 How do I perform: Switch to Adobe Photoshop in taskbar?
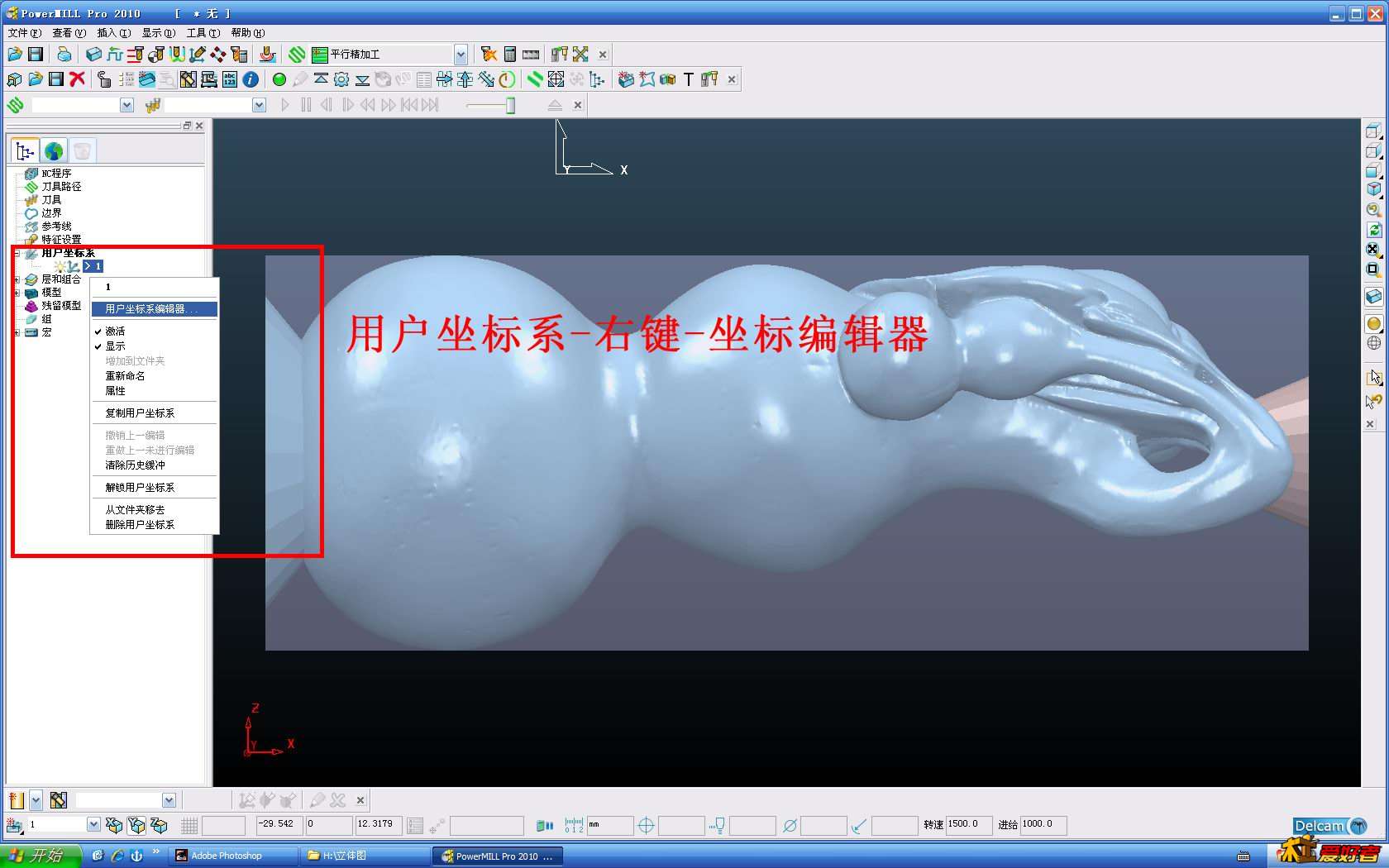tap(233, 856)
